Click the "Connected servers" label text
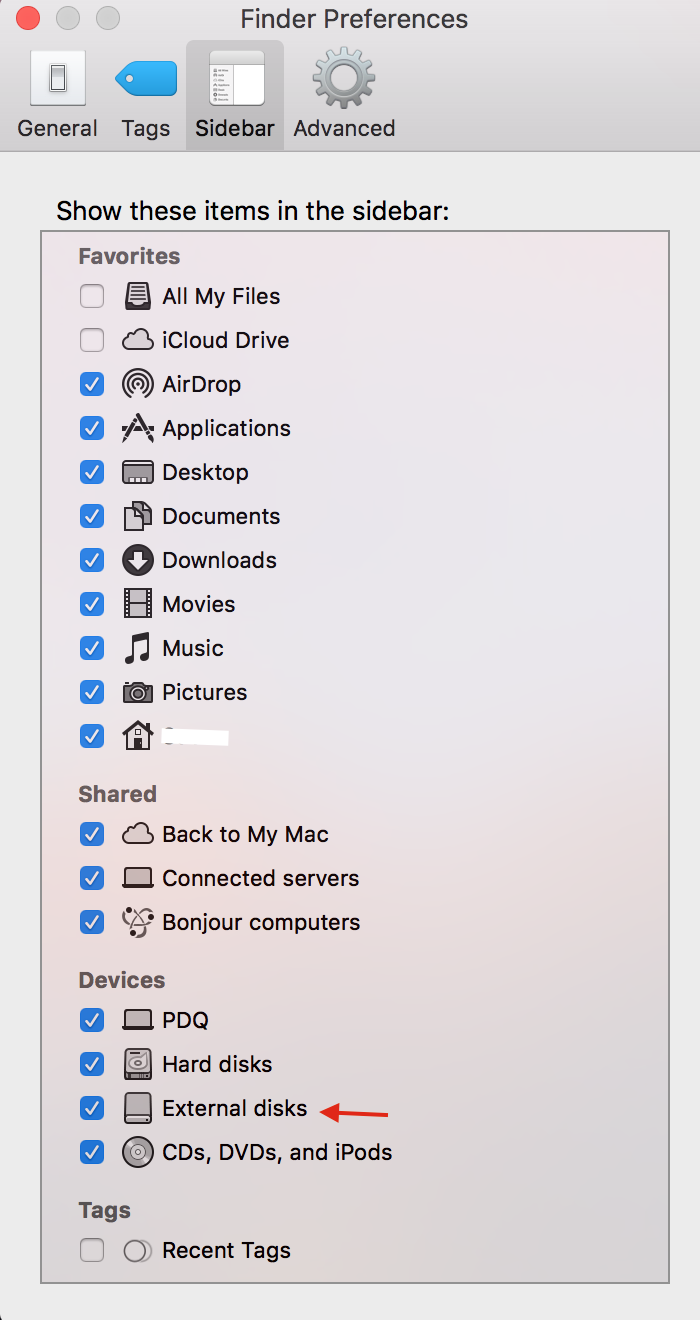Image resolution: width=700 pixels, height=1320 pixels. [x=261, y=878]
